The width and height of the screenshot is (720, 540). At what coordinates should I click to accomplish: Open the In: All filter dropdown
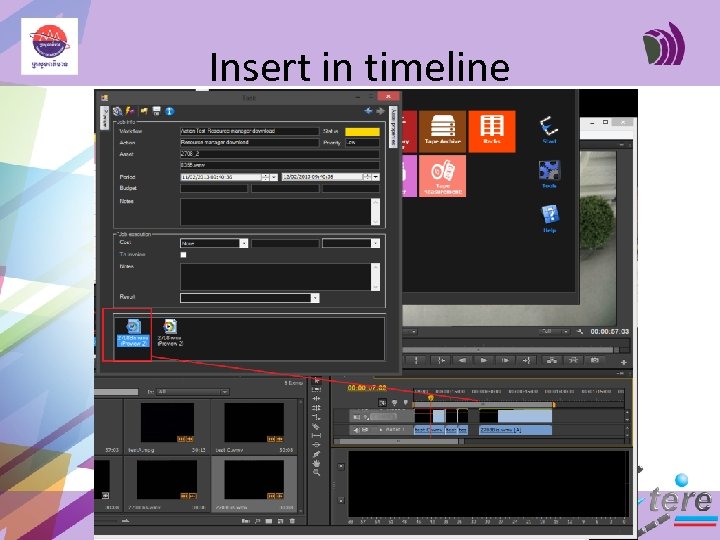pyautogui.click(x=192, y=392)
